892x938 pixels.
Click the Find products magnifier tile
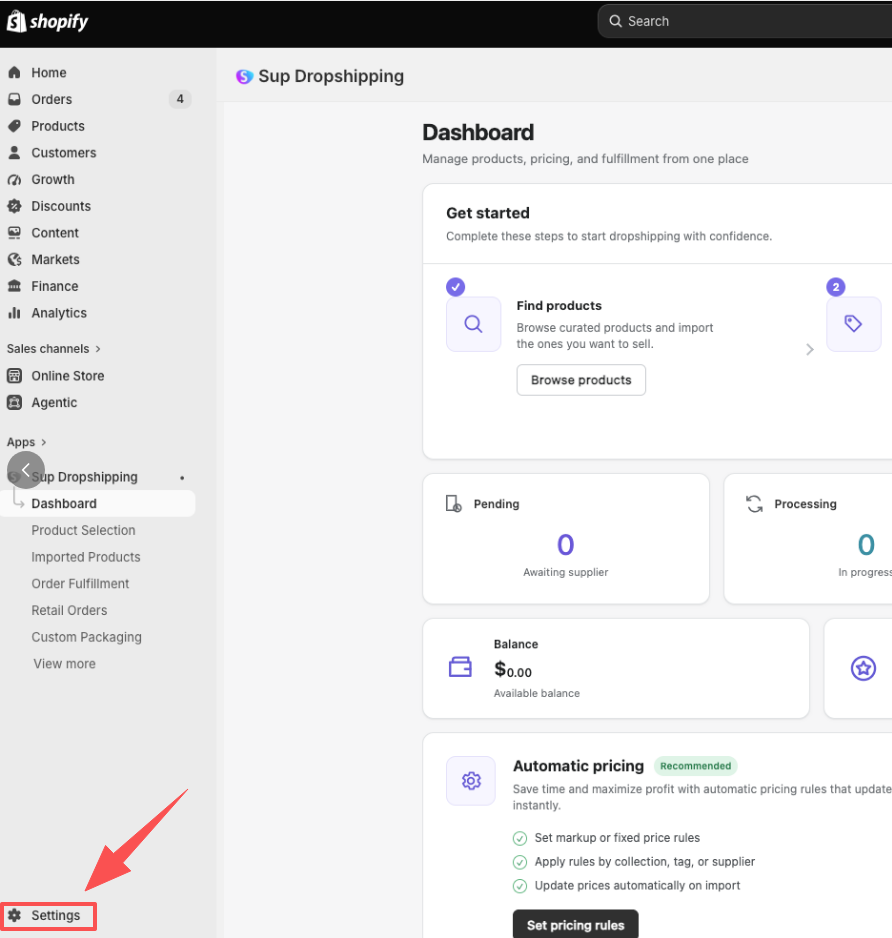point(473,324)
